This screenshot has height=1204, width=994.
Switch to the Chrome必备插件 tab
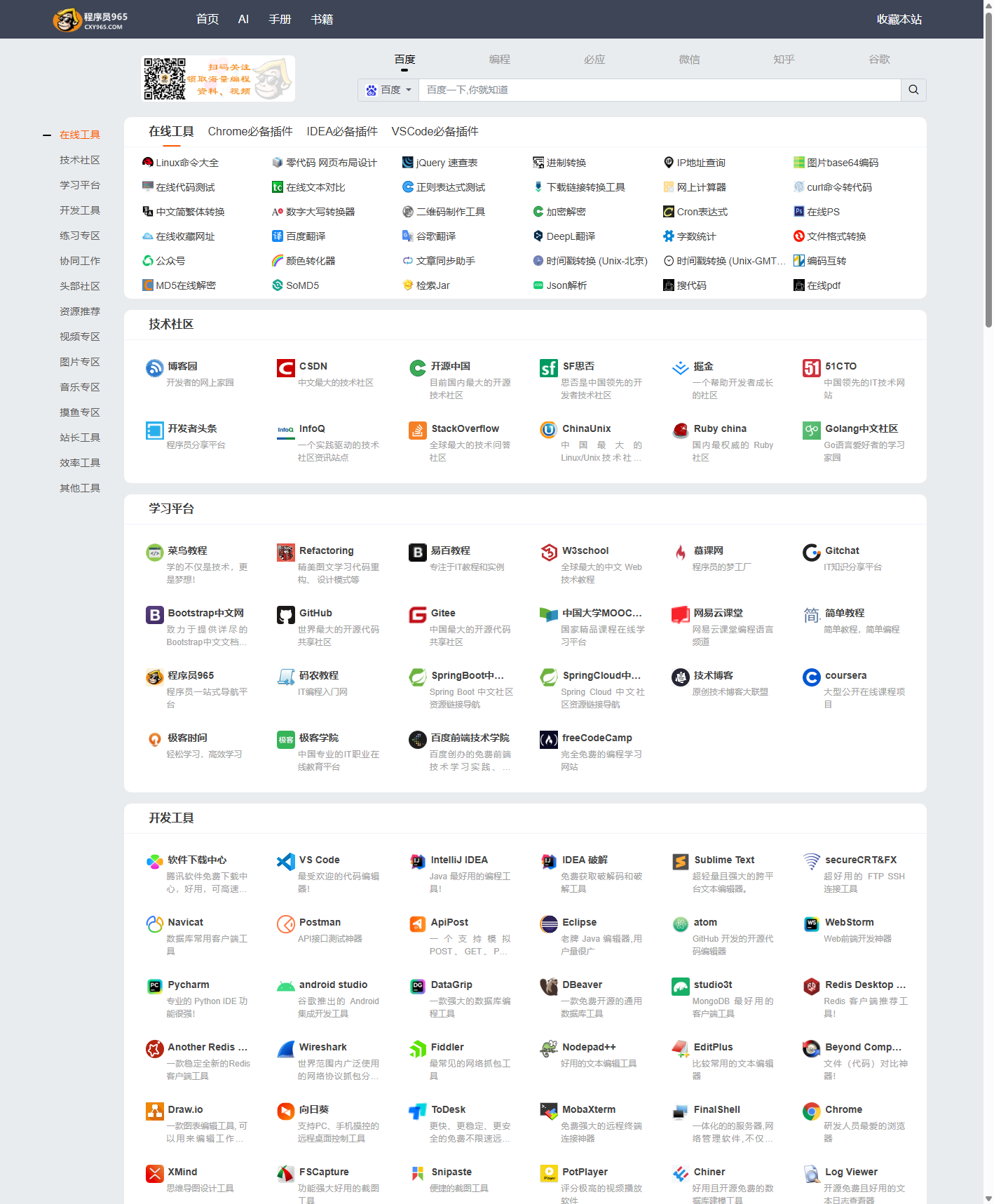[250, 132]
